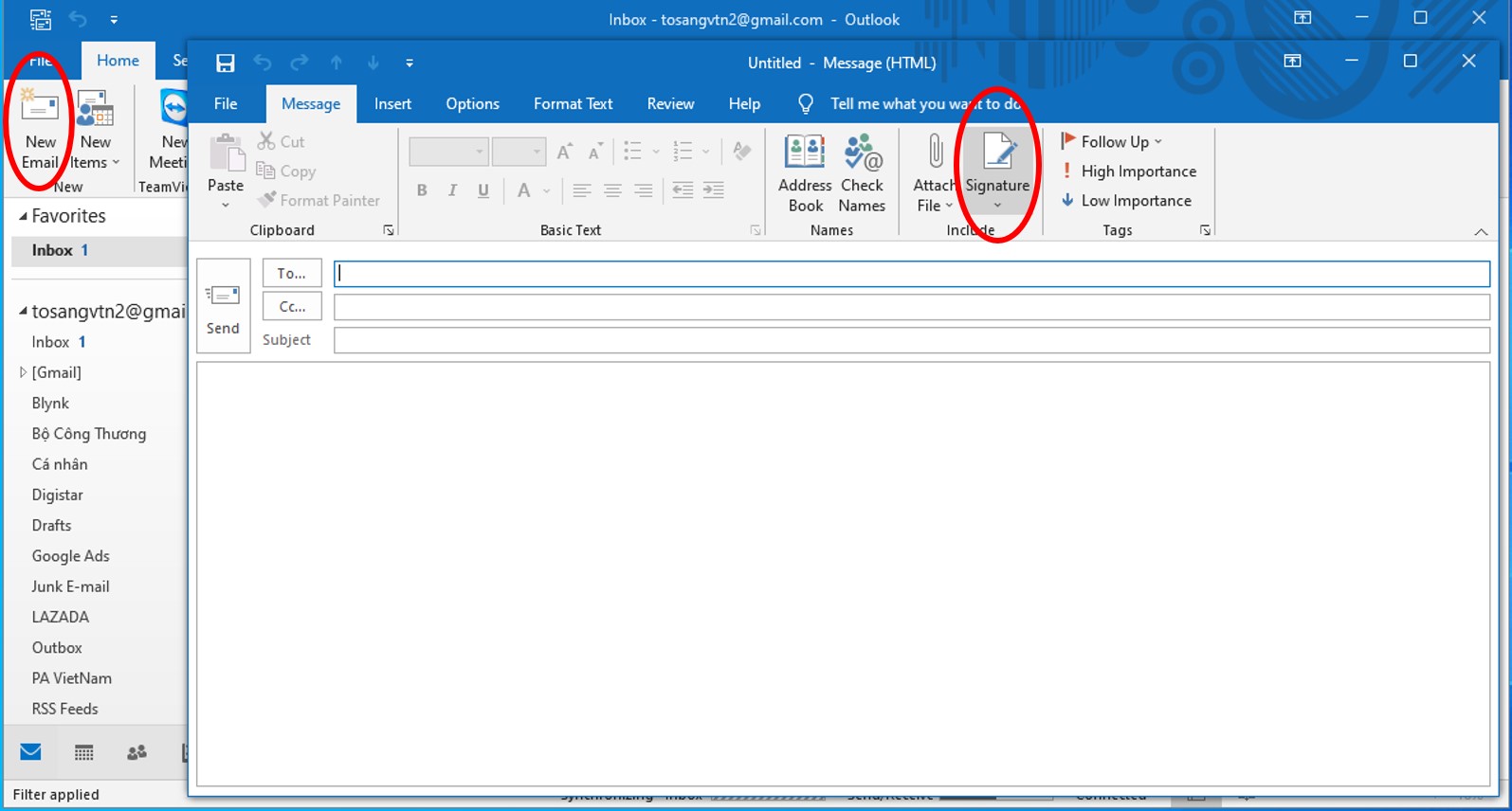This screenshot has width=1512, height=811.
Task: Open the Signature menu
Action: (997, 173)
